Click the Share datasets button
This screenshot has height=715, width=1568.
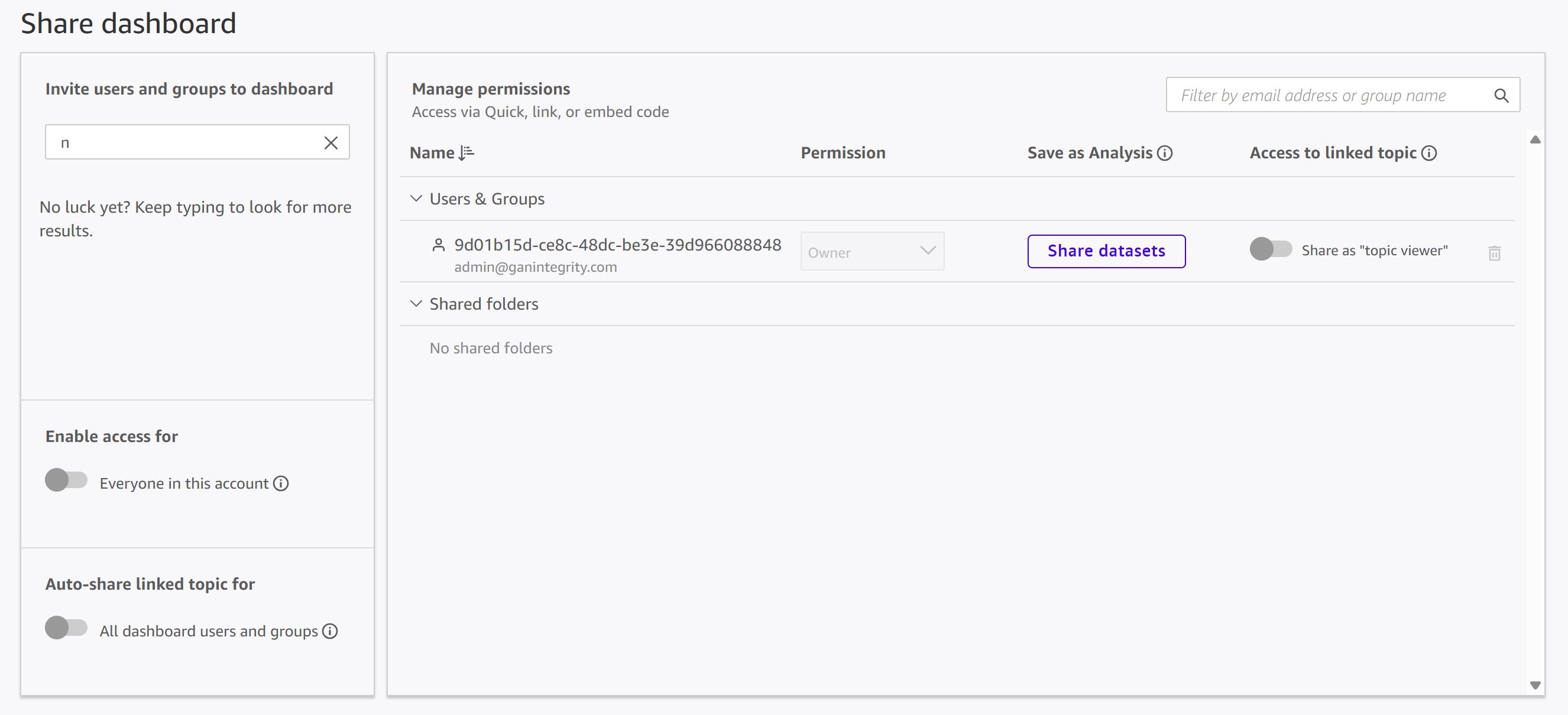pyautogui.click(x=1106, y=251)
